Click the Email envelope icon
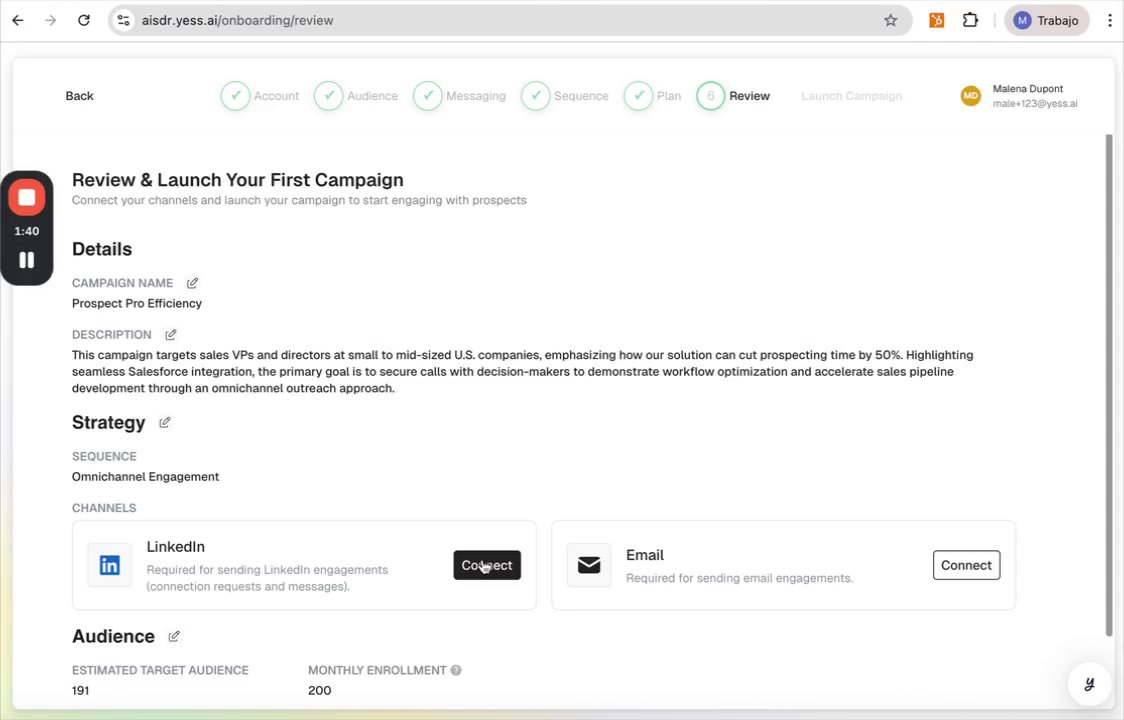 [589, 565]
